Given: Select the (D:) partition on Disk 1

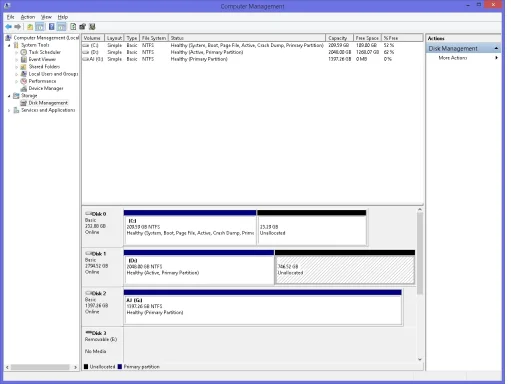Looking at the screenshot, I should [x=199, y=267].
